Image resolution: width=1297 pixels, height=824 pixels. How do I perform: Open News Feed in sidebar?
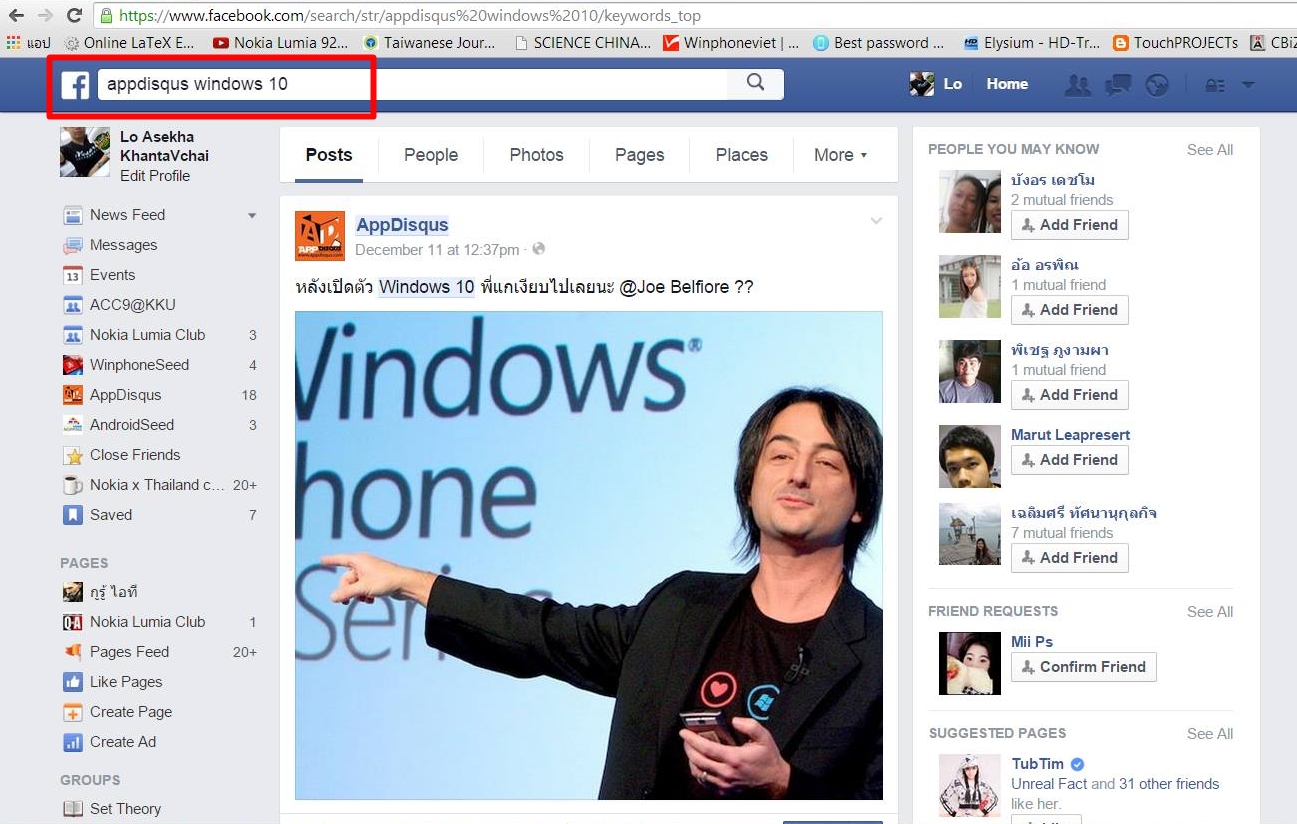(x=127, y=215)
